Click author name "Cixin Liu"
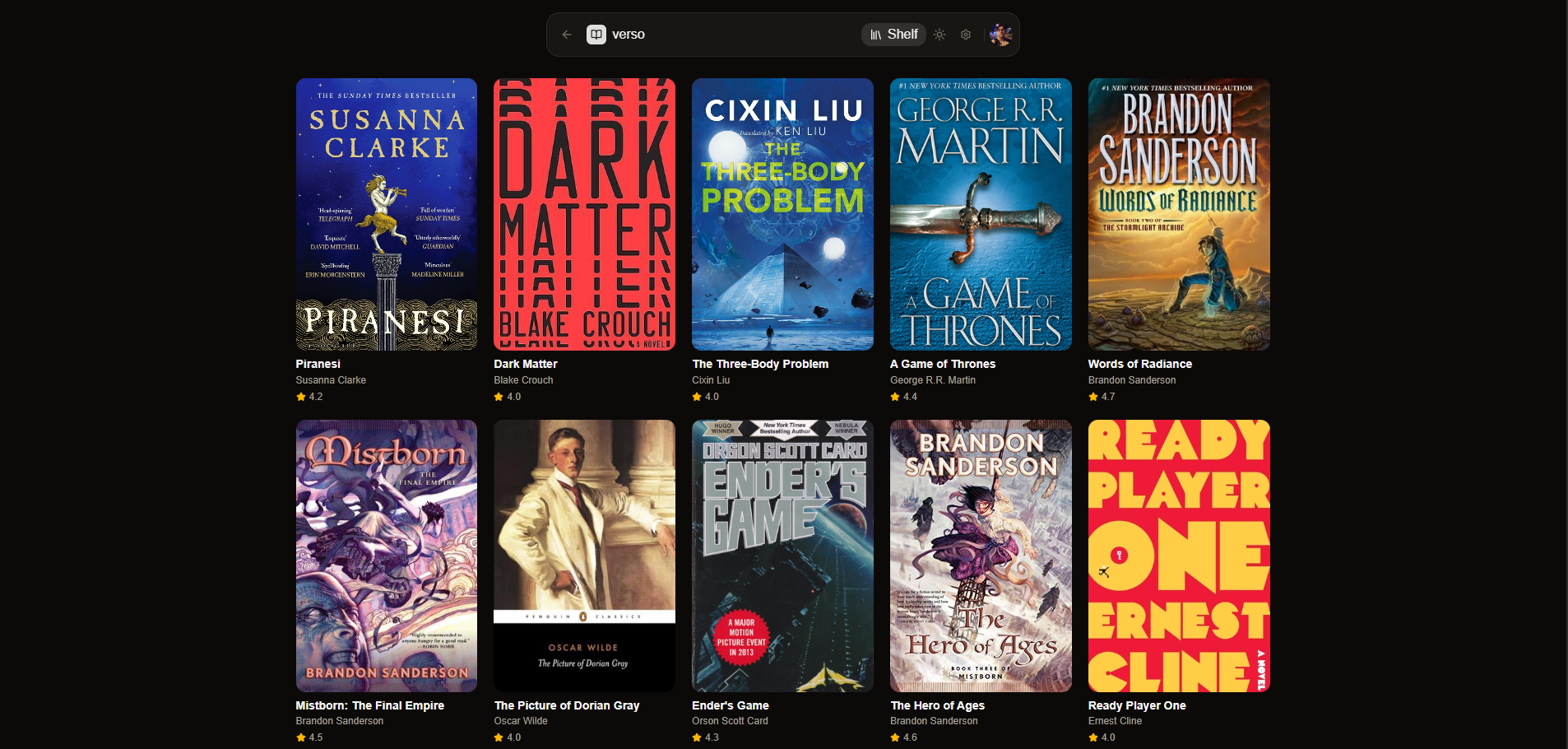 [x=711, y=380]
